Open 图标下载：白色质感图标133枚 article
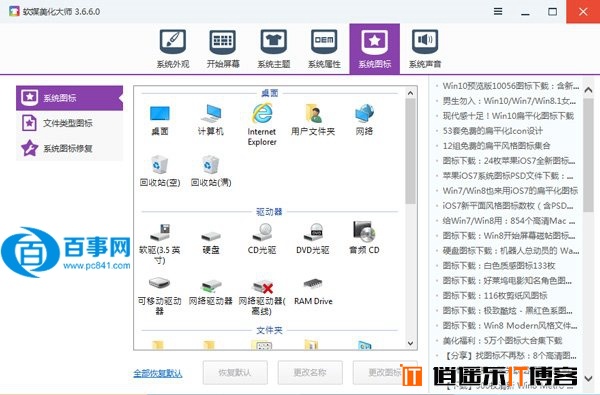This screenshot has width=600, height=395. [499, 266]
